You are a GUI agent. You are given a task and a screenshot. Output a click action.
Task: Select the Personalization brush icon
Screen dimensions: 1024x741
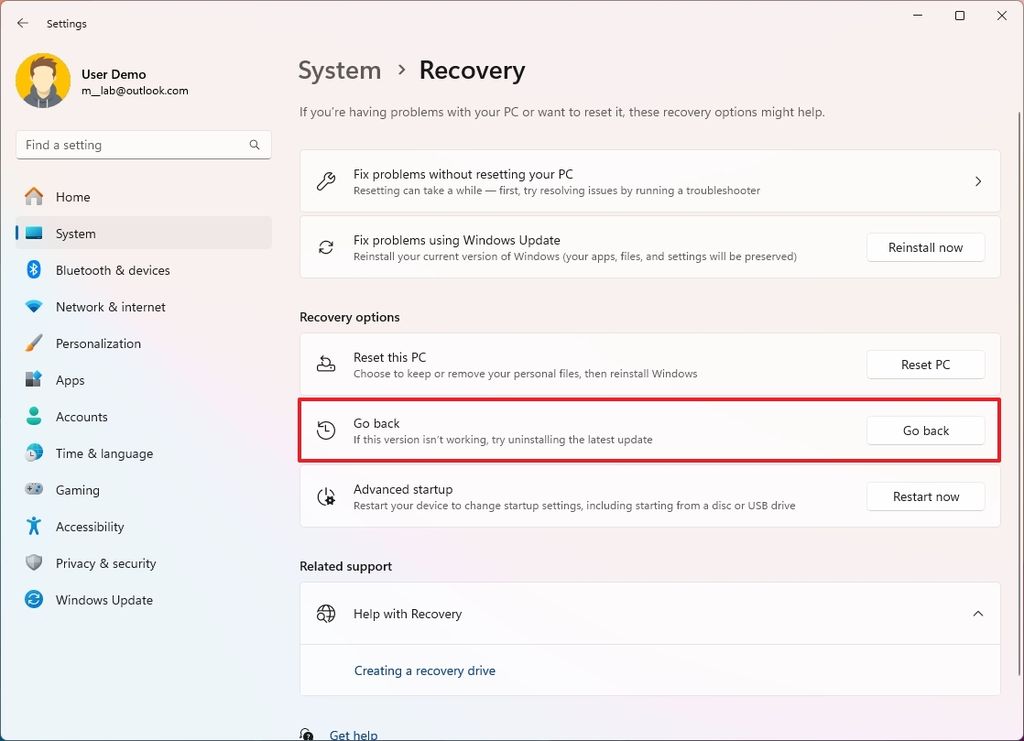tap(32, 343)
